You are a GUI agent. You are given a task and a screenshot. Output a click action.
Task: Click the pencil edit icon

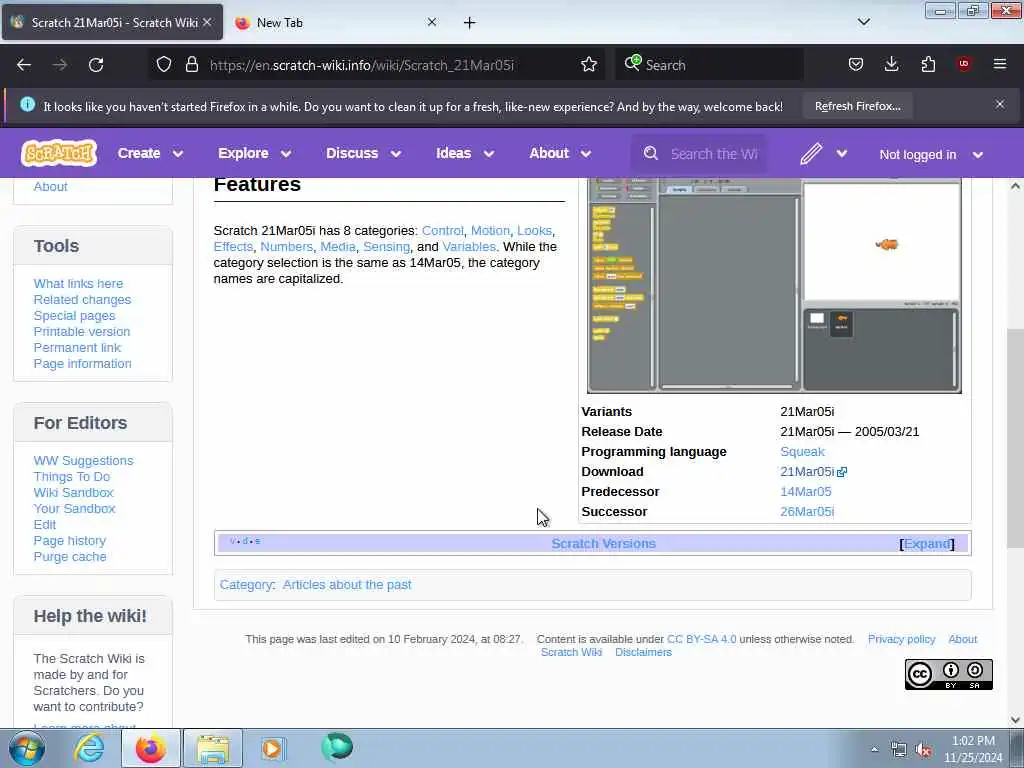tap(810, 153)
